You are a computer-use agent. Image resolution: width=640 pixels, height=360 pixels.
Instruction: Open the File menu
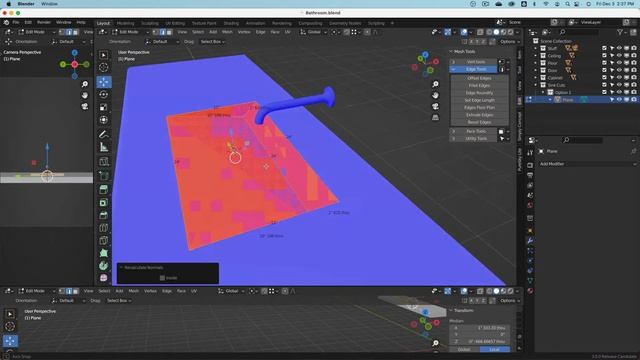pos(16,22)
